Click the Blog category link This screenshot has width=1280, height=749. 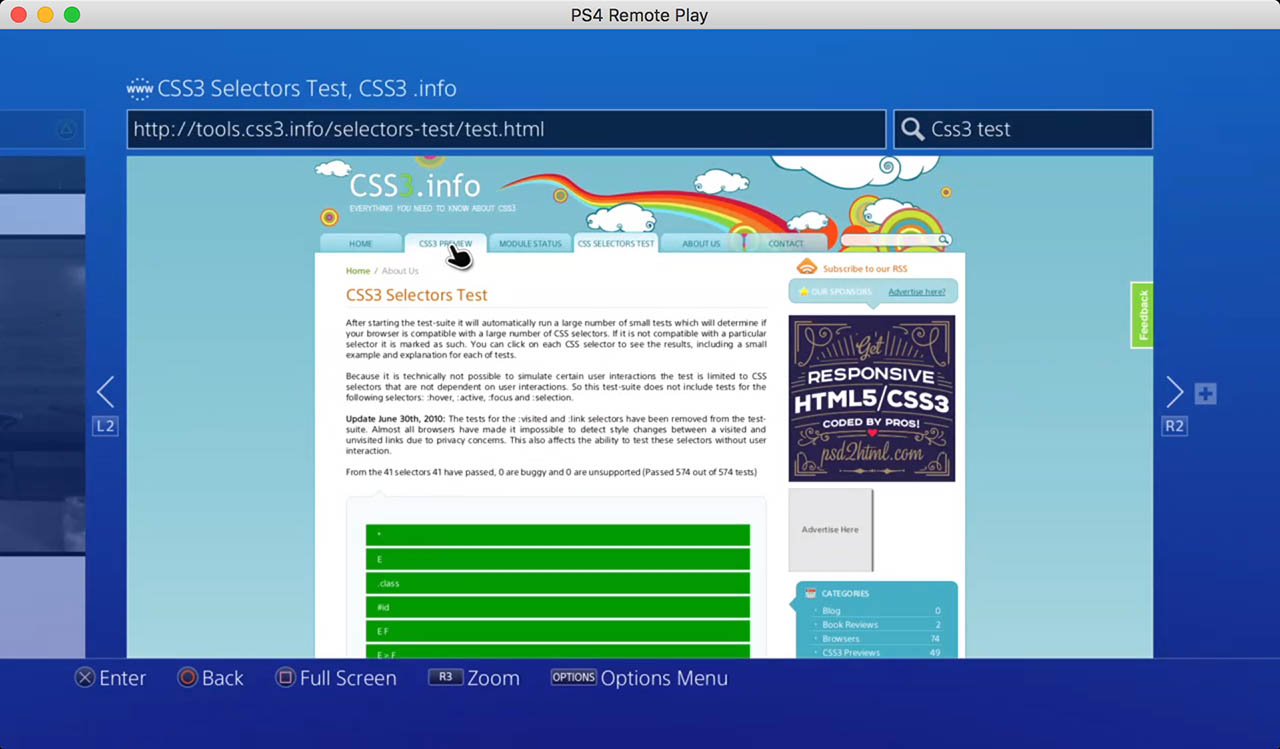831,611
